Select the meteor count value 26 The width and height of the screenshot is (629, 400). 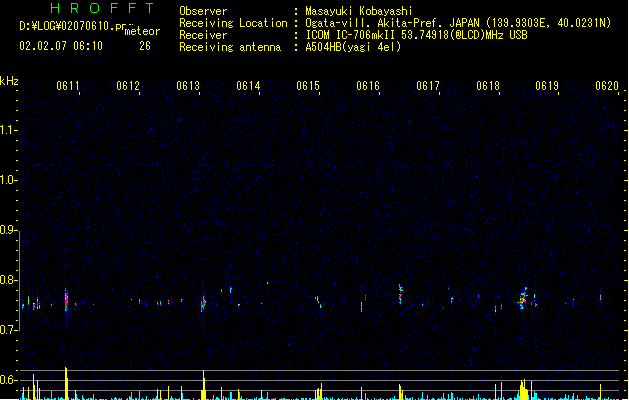(145, 46)
